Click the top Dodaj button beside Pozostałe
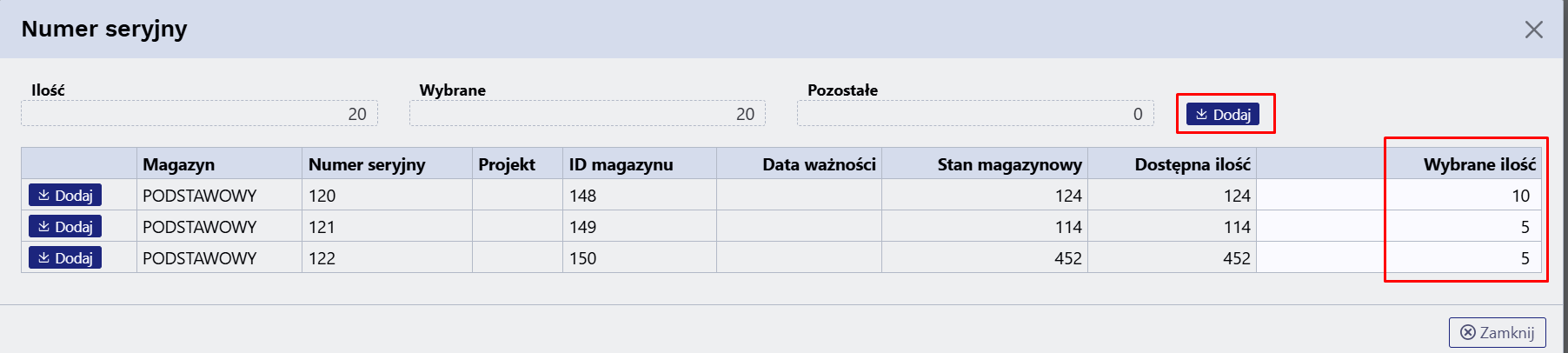 click(1222, 114)
